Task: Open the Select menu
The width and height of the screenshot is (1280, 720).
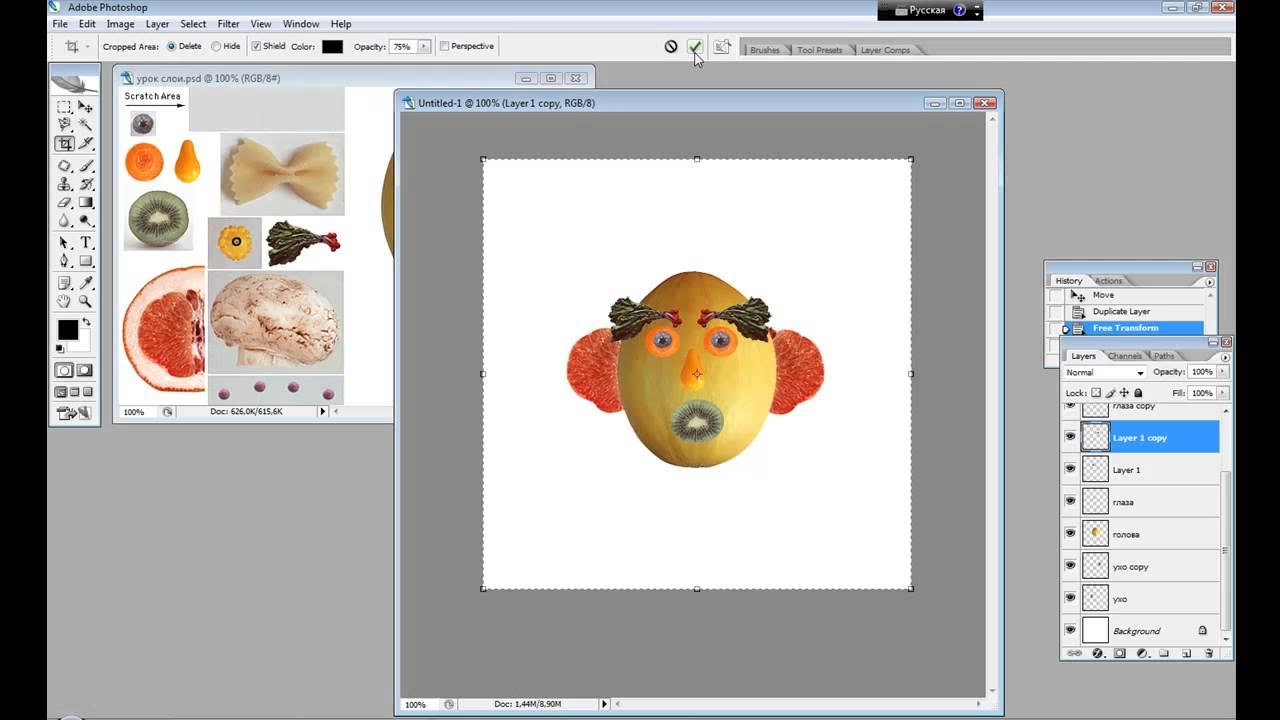Action: point(193,24)
